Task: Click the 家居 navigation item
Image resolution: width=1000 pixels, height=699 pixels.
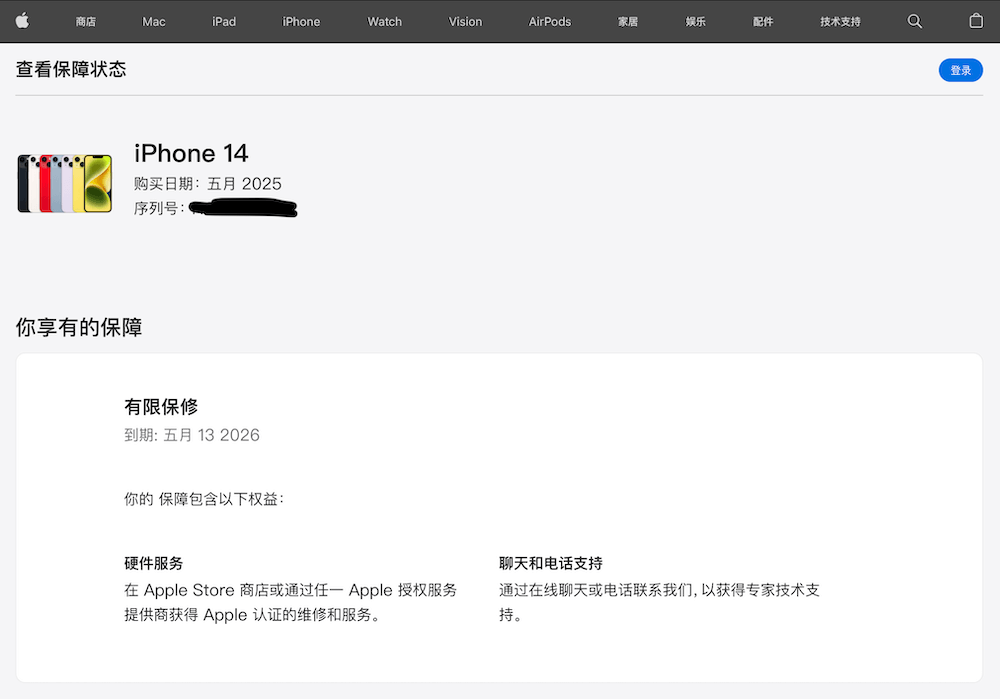Action: tap(628, 22)
